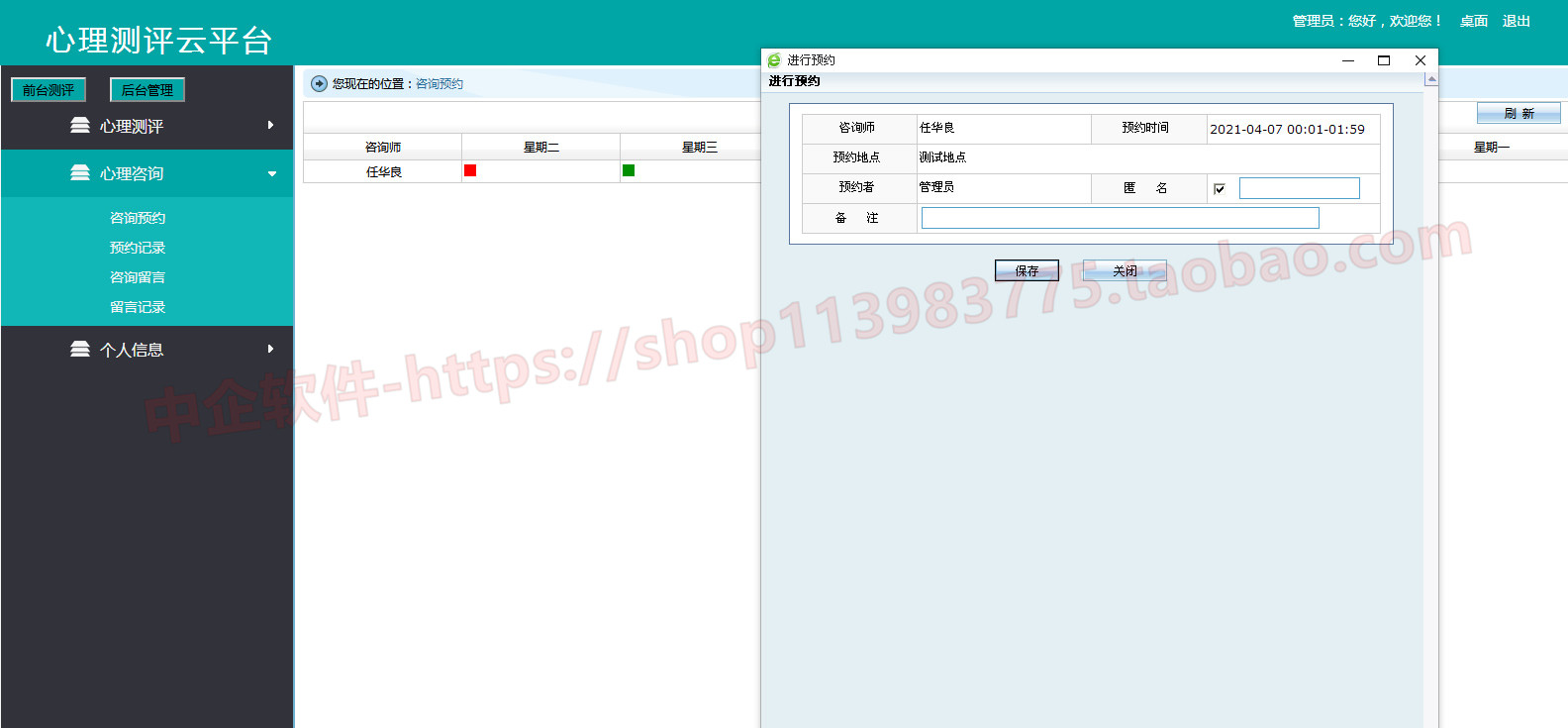1568x728 pixels.
Task: Minimize the 进行预约 dialog window
Action: point(1348,60)
